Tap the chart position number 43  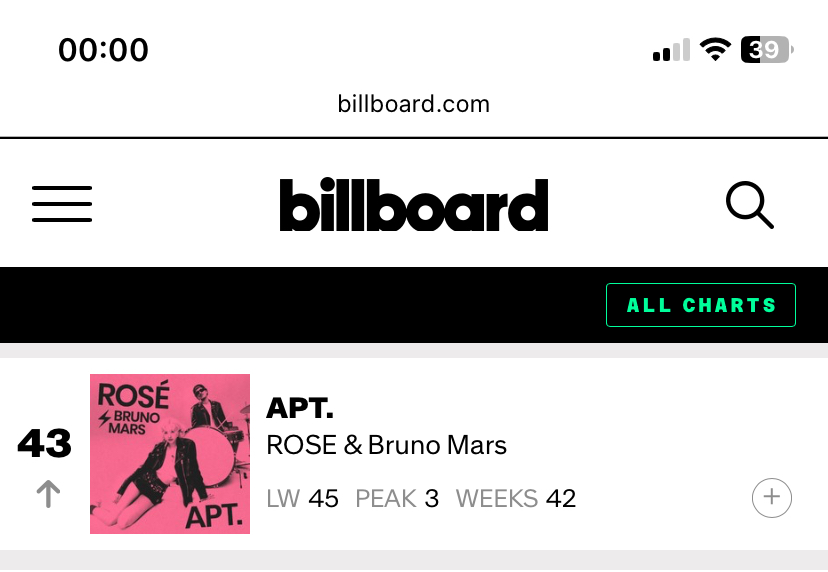pyautogui.click(x=44, y=443)
